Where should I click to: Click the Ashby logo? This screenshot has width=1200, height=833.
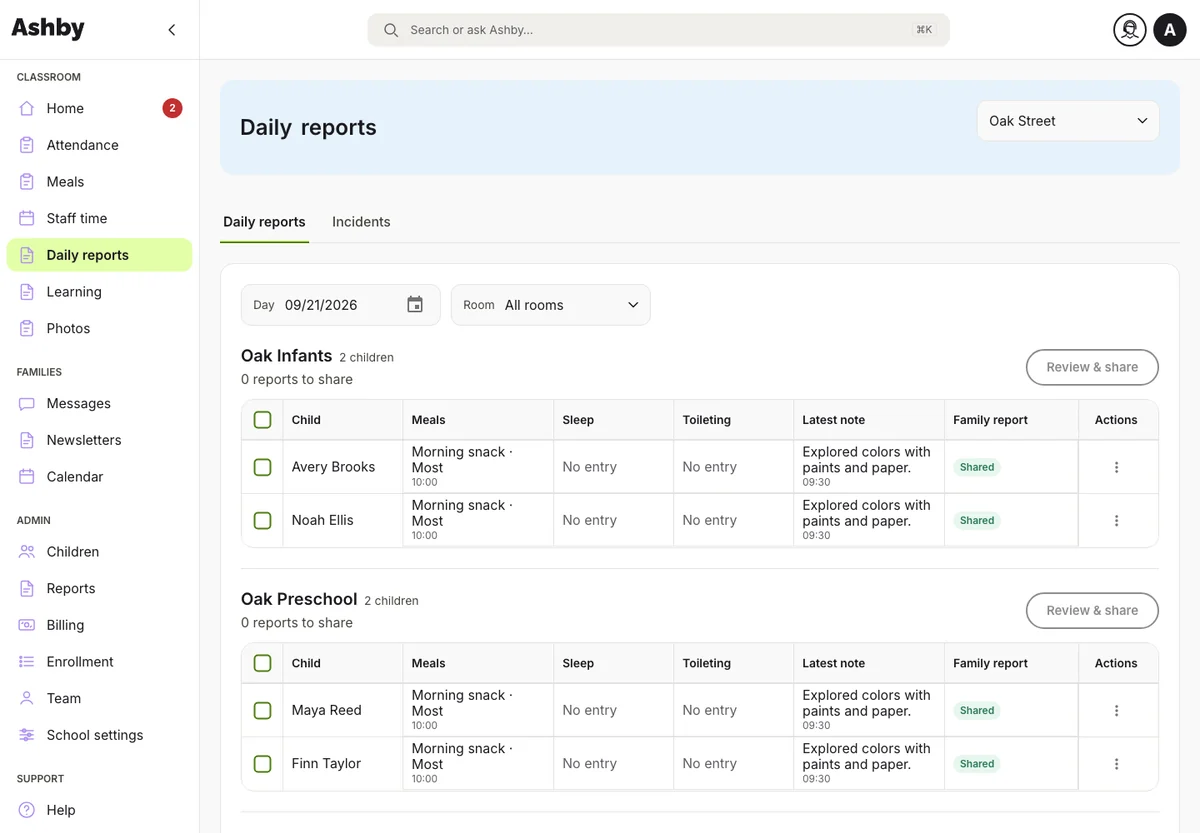tap(48, 28)
